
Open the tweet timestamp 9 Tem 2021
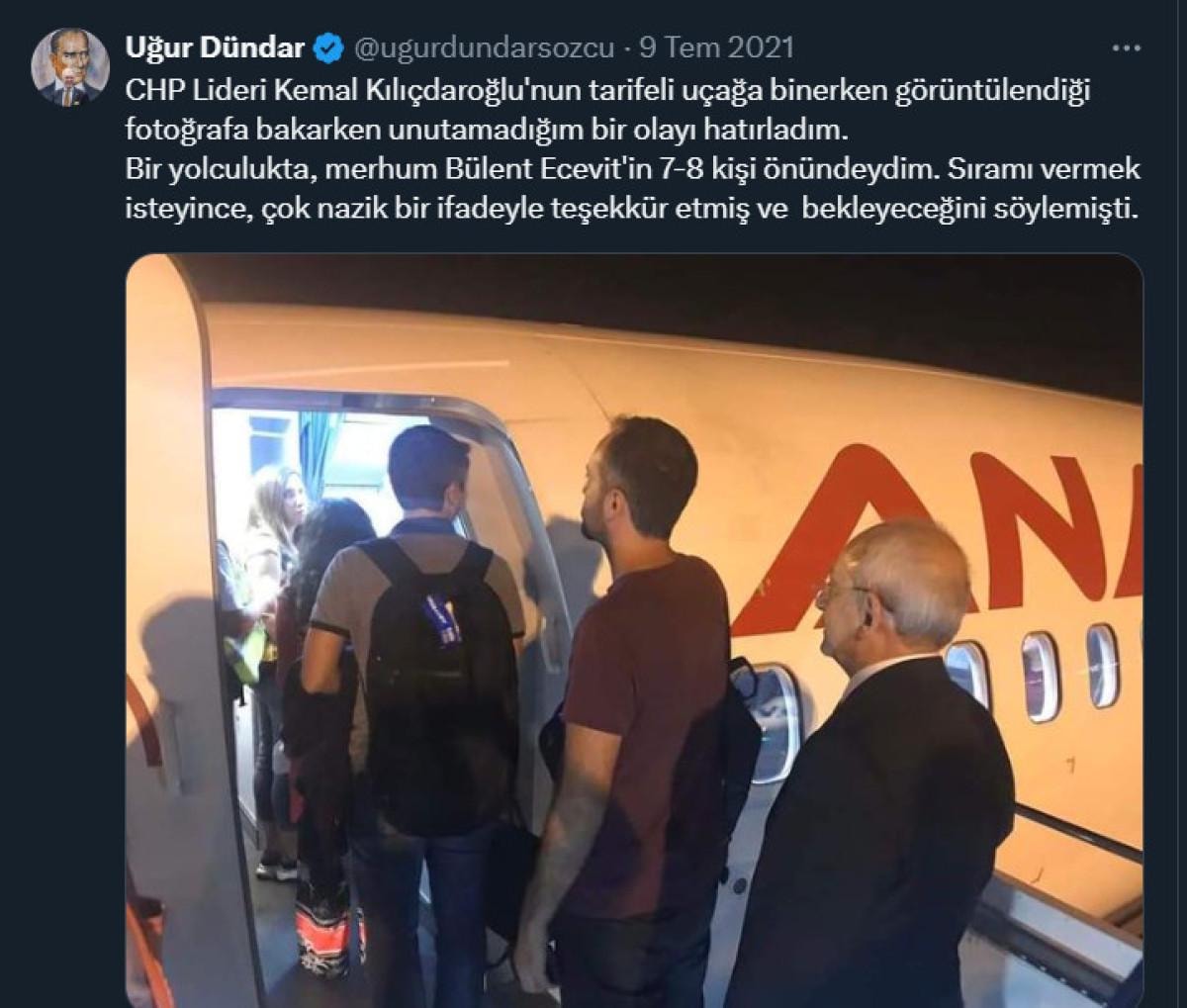[716, 47]
